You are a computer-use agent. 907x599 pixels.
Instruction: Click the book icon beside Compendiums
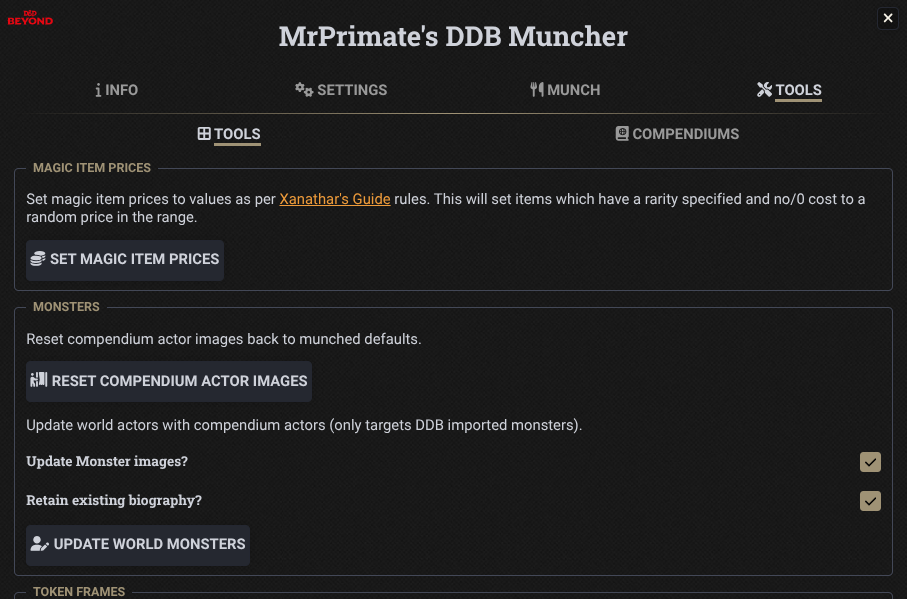(x=622, y=134)
